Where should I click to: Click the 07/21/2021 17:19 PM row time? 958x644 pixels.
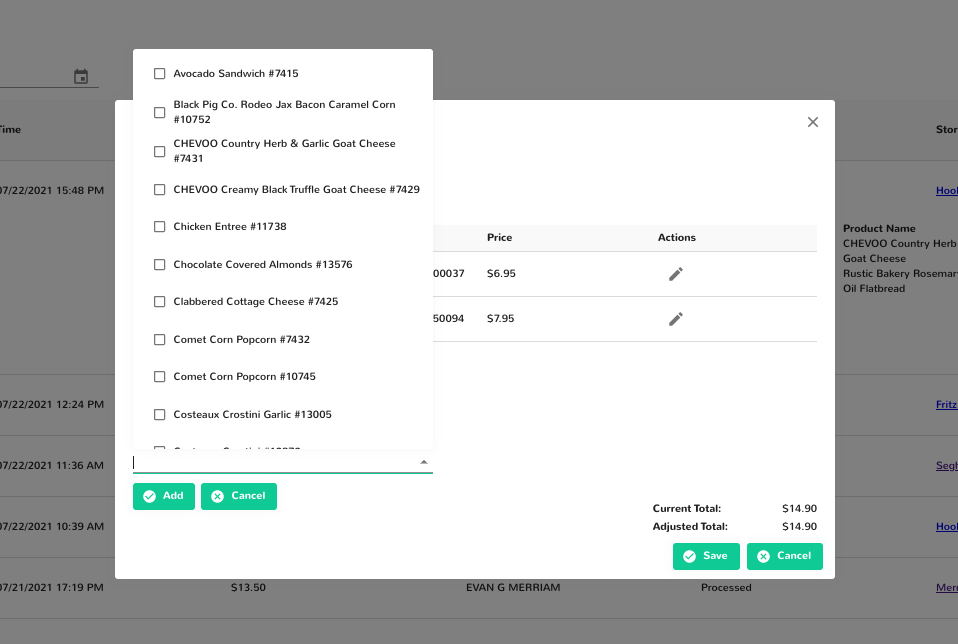point(51,588)
